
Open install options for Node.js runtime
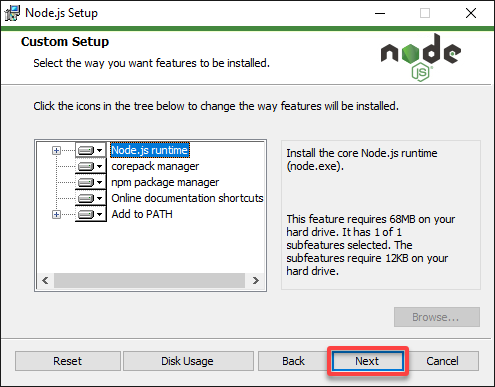click(x=91, y=150)
